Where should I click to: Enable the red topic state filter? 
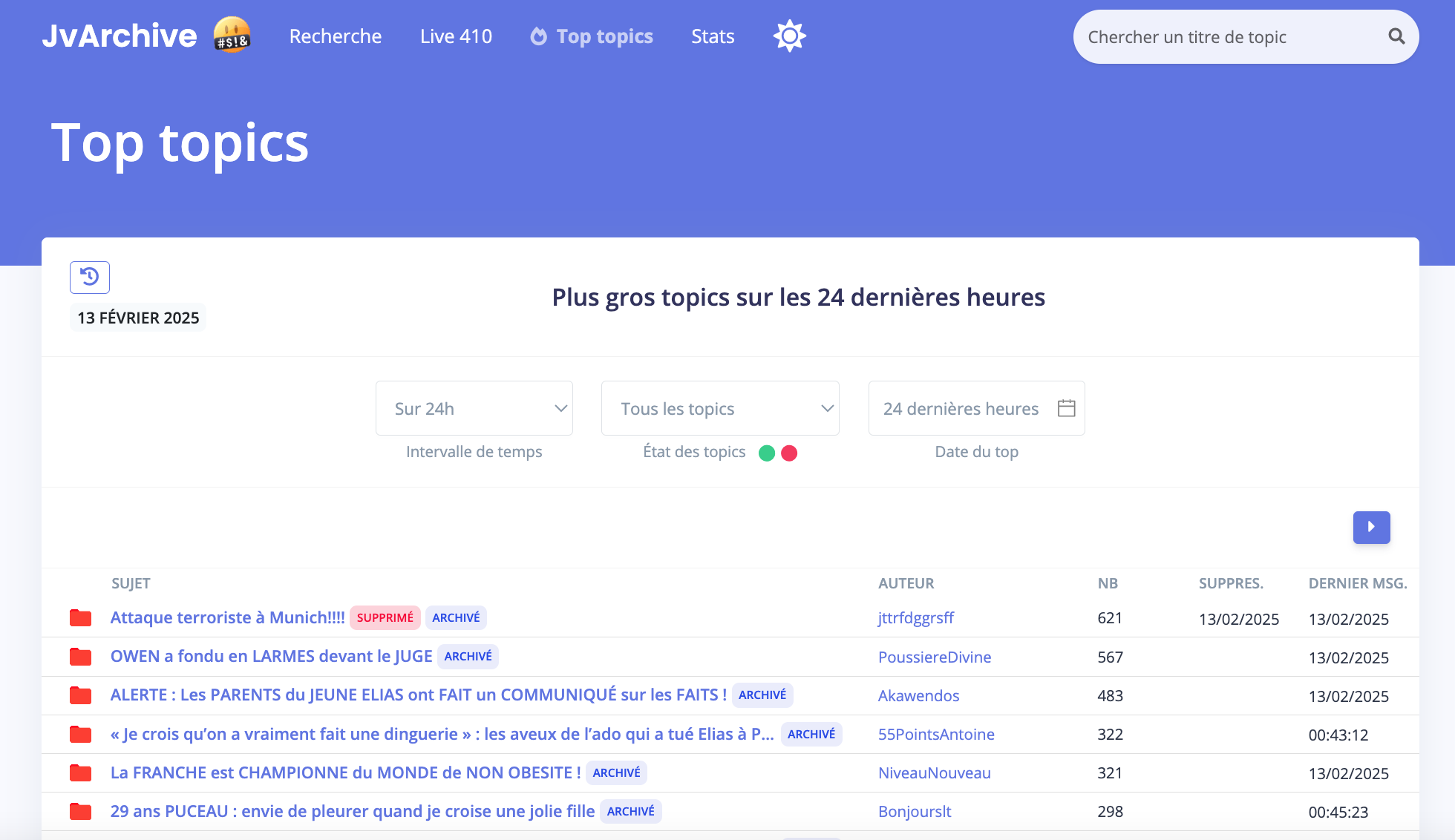788,452
